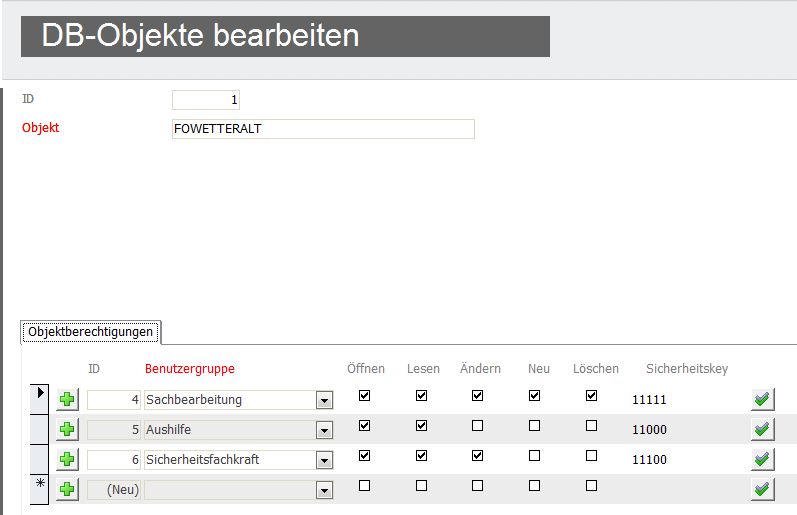Image resolution: width=797 pixels, height=515 pixels.
Task: Click green checkmark icon in new record row
Action: point(762,490)
